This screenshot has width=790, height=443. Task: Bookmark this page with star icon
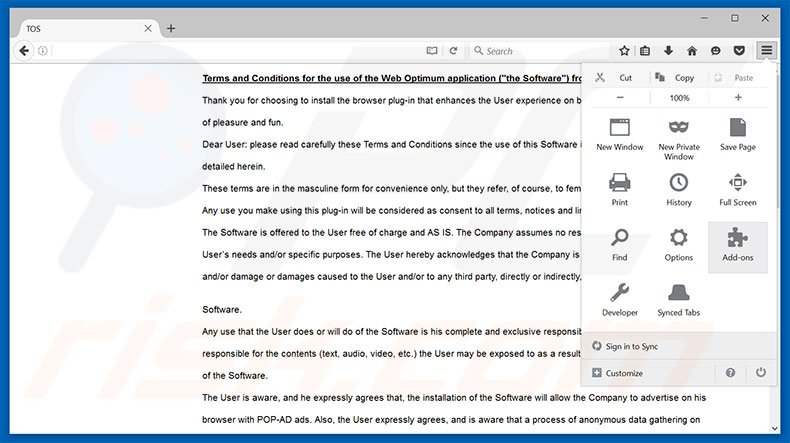tap(624, 50)
